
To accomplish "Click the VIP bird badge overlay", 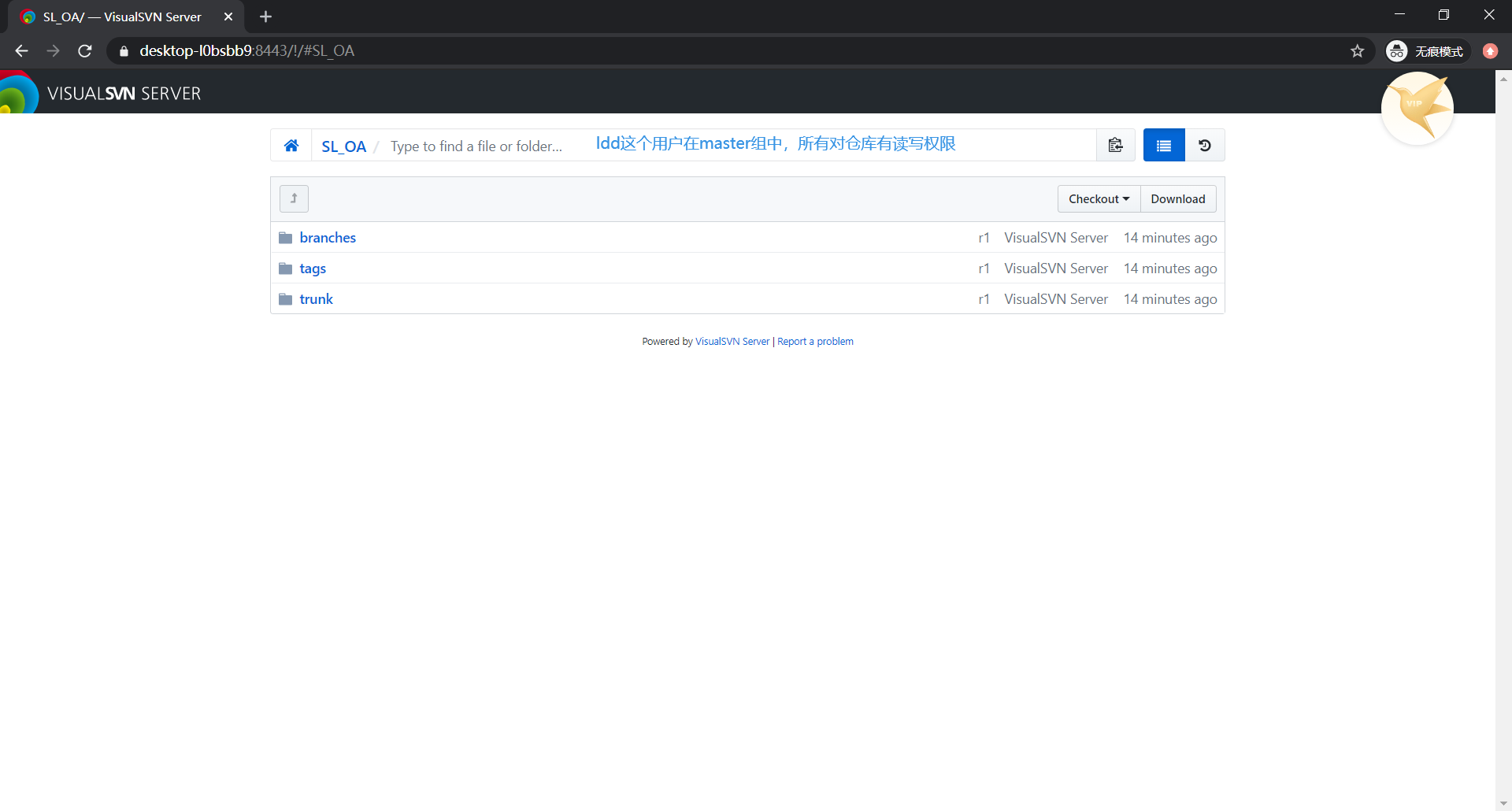I will tap(1417, 108).
